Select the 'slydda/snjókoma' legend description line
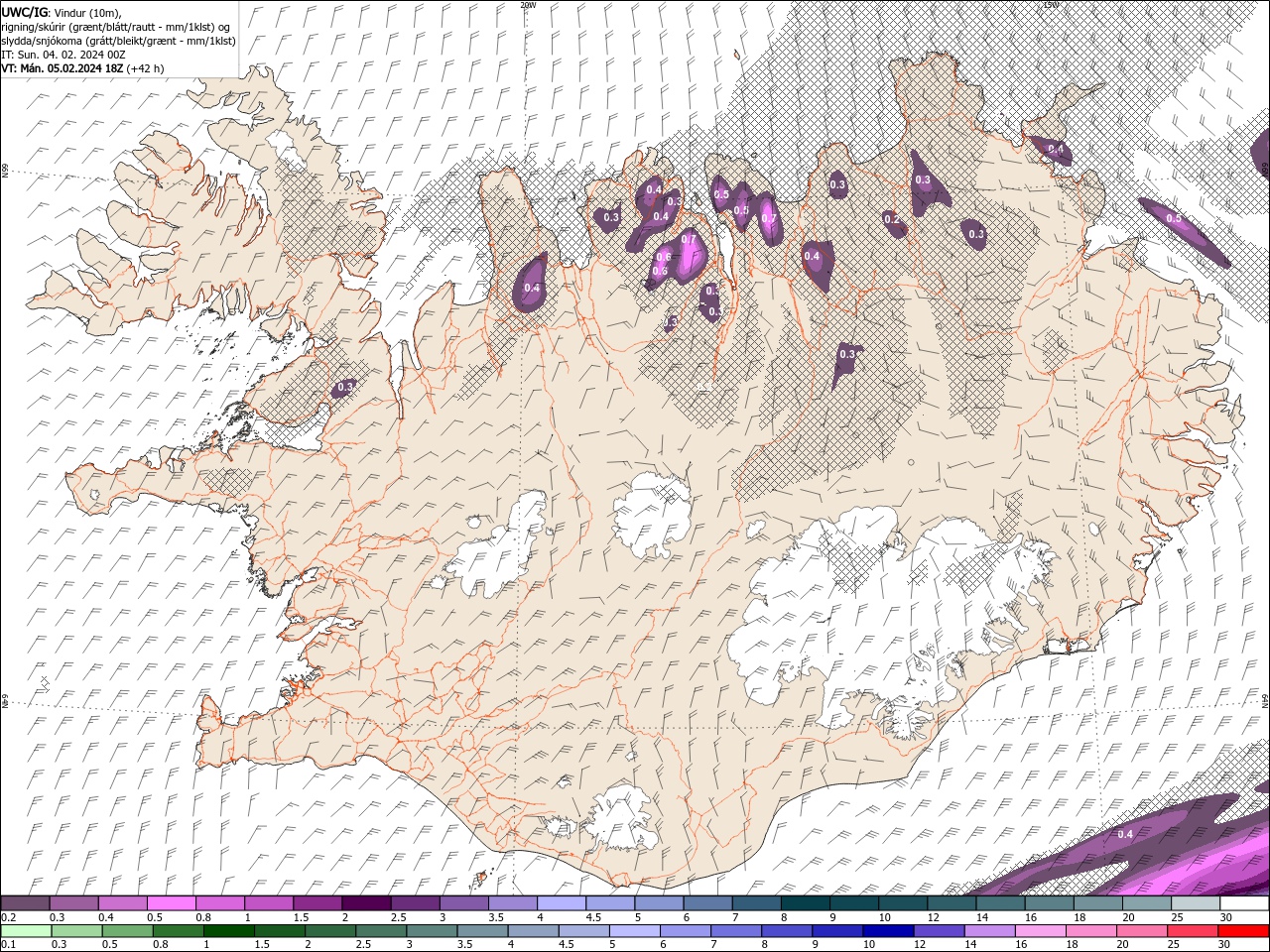The width and height of the screenshot is (1270, 952). click(x=119, y=41)
